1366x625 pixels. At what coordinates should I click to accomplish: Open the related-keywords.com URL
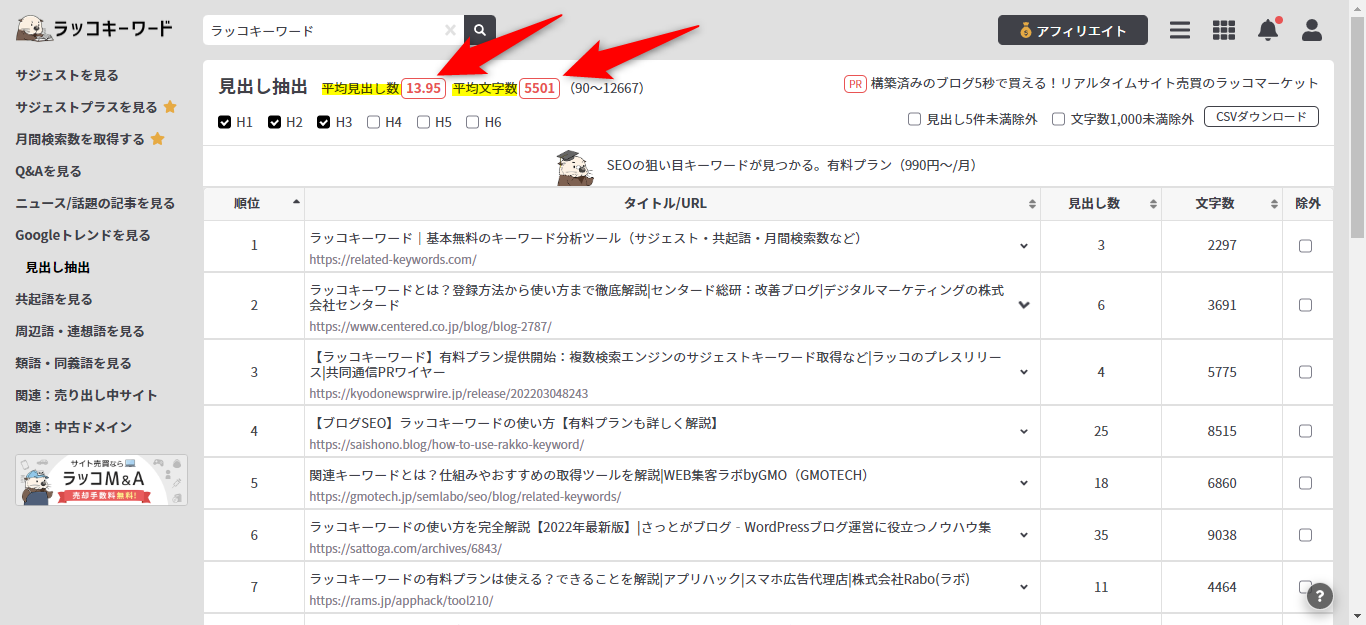(x=393, y=260)
